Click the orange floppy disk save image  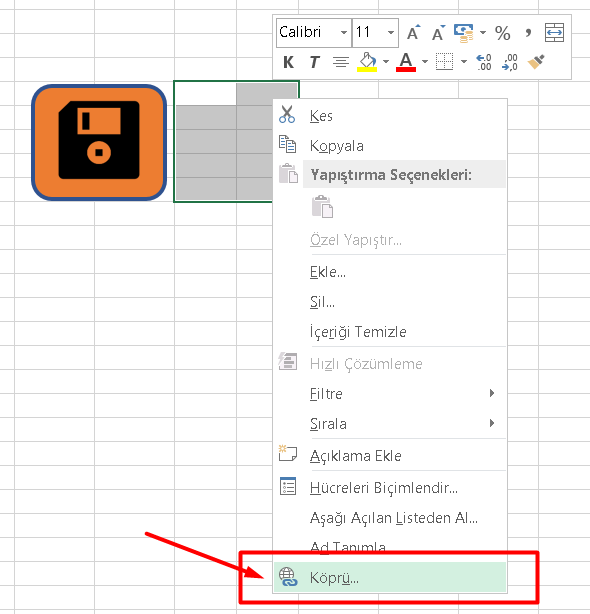coord(99,143)
